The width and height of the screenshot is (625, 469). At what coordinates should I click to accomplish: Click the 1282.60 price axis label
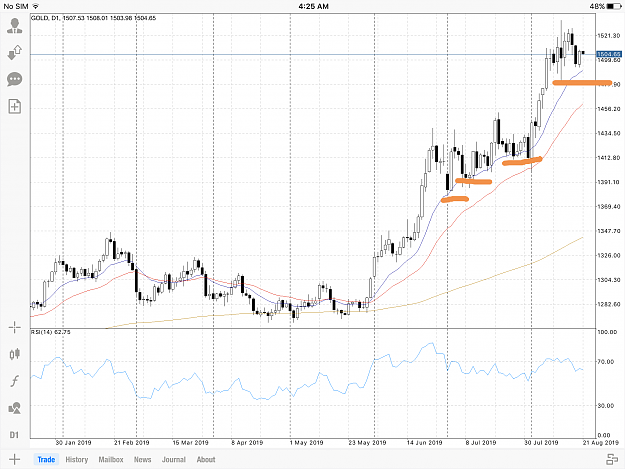609,304
